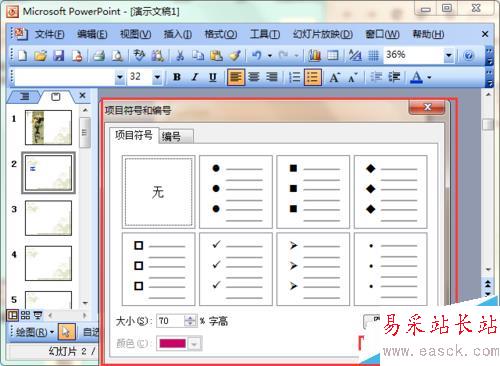The width and height of the screenshot is (500, 366).
Task: Increase font size with the larger A icon
Action: 334,77
